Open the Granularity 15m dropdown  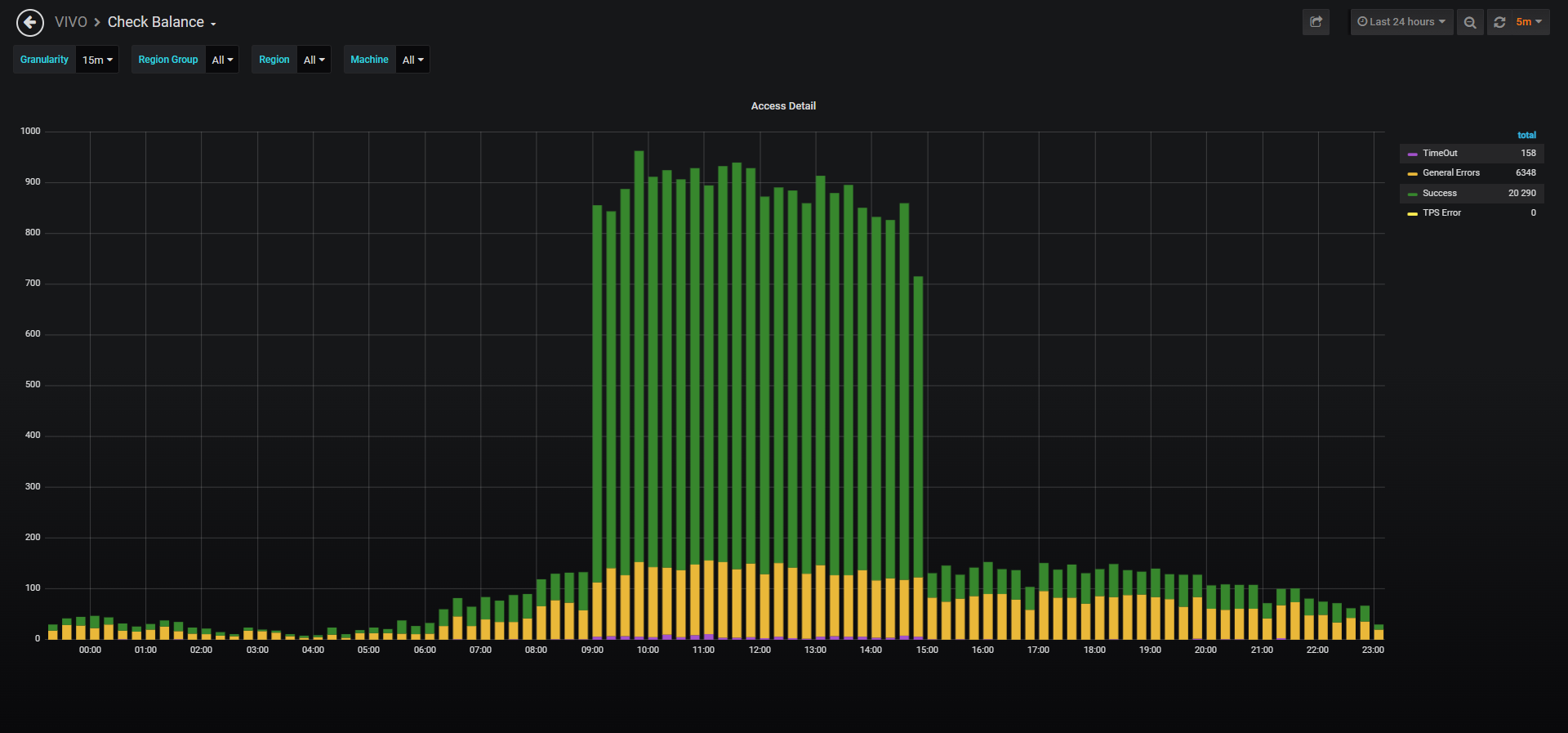(97, 60)
